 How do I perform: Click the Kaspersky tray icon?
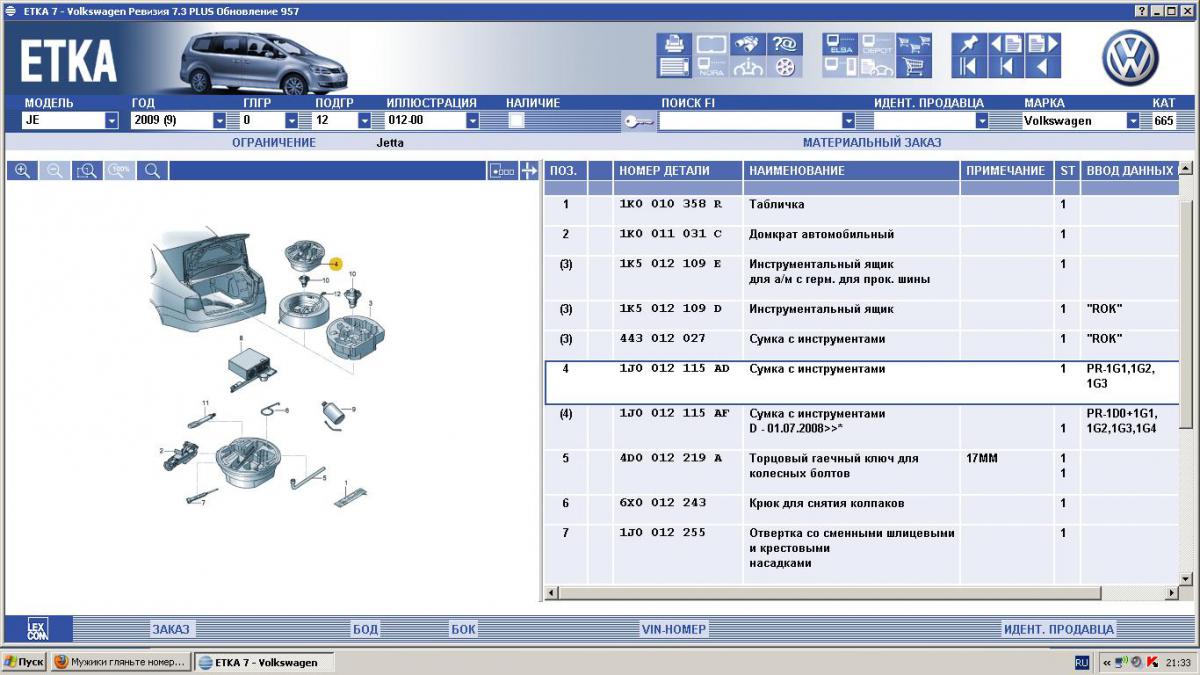pyautogui.click(x=1152, y=662)
